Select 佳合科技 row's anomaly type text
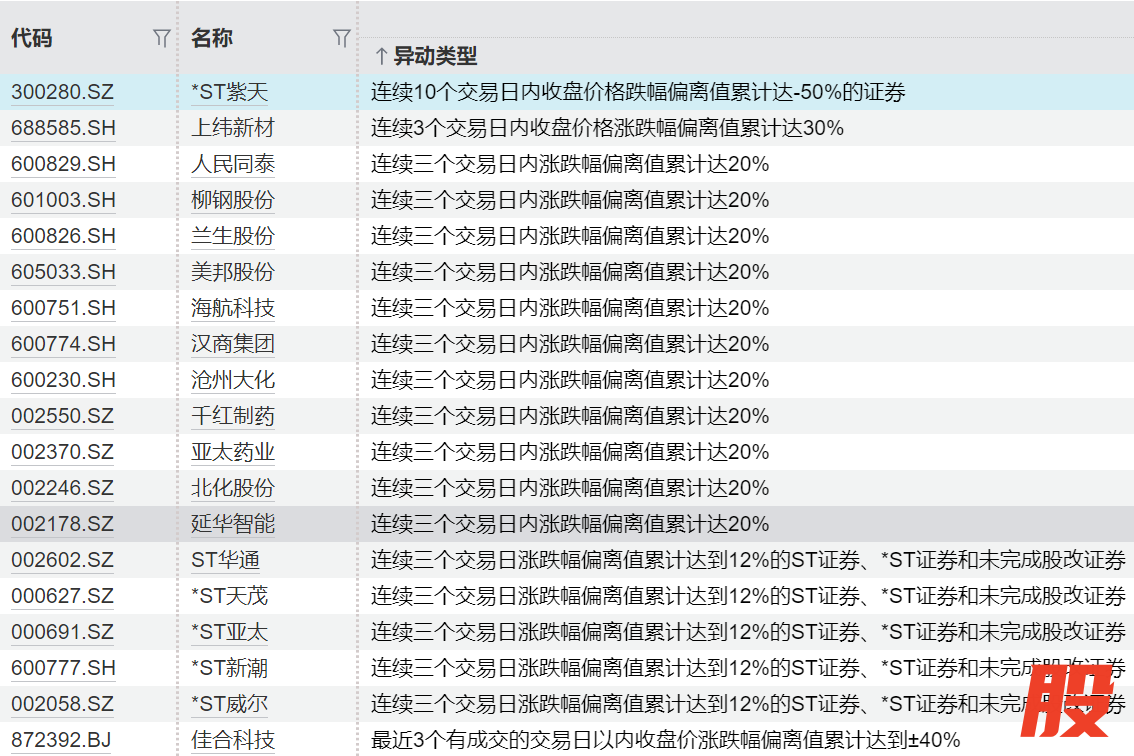 pyautogui.click(x=665, y=740)
